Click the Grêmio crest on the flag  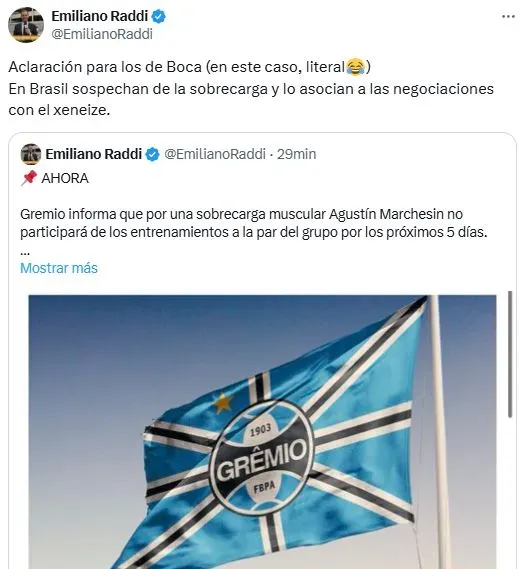point(262,456)
